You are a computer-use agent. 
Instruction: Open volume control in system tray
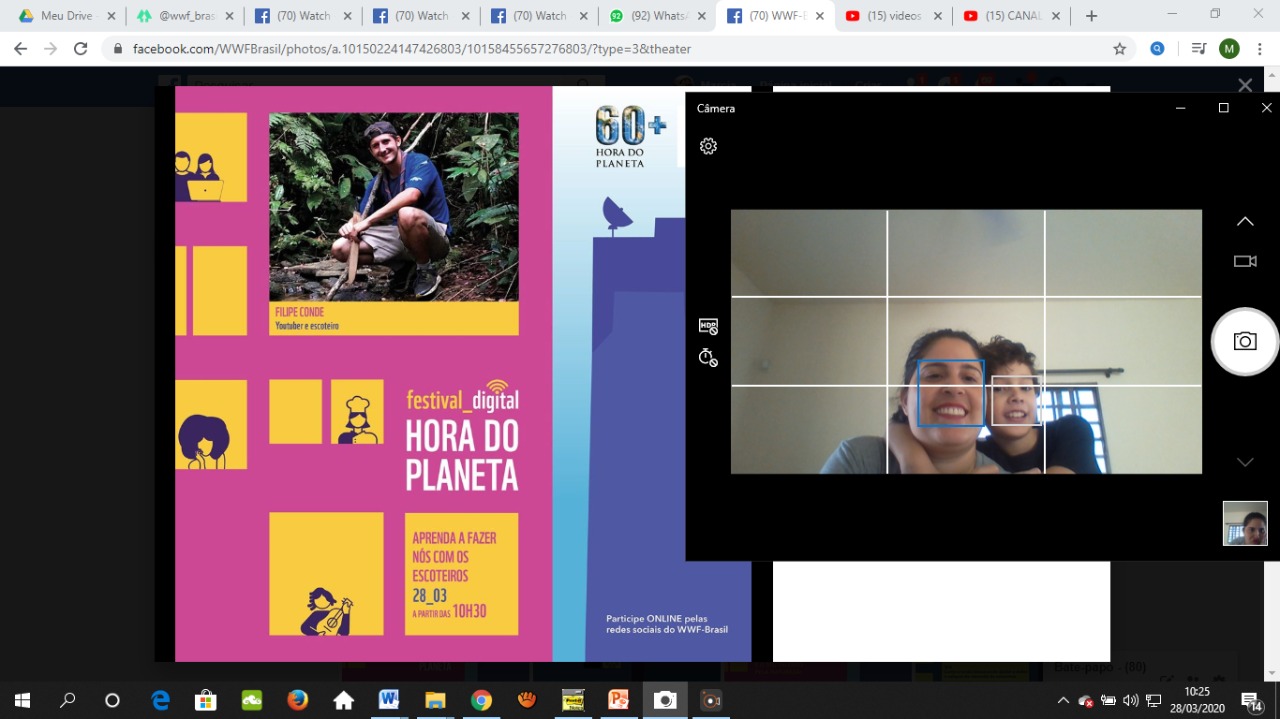pos(1131,700)
